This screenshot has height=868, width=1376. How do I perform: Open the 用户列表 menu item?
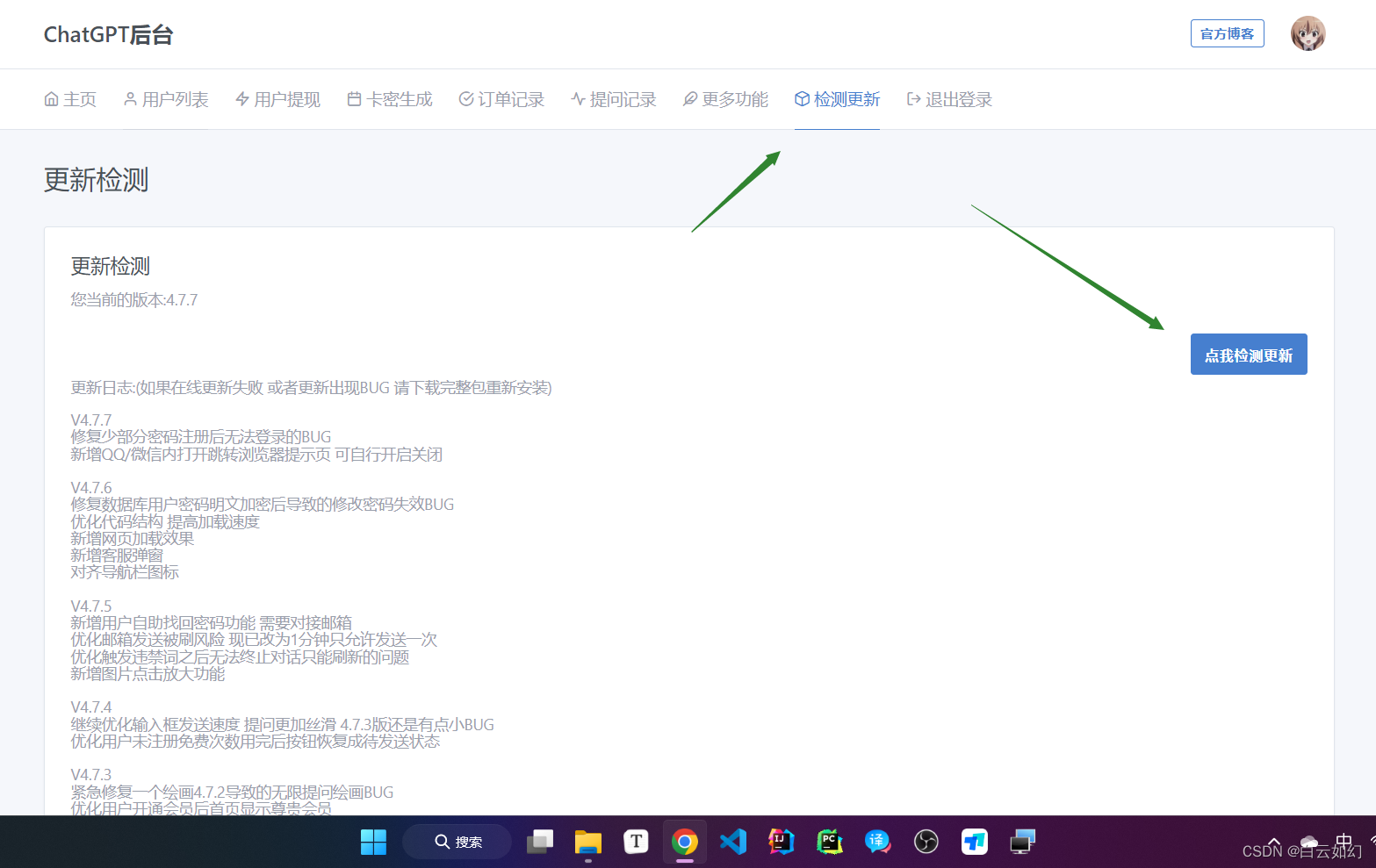[x=166, y=99]
